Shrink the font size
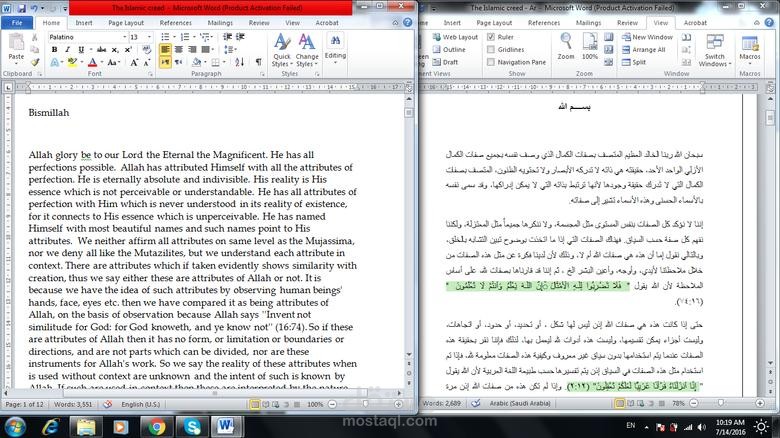780x438 pixels. click(x=147, y=62)
